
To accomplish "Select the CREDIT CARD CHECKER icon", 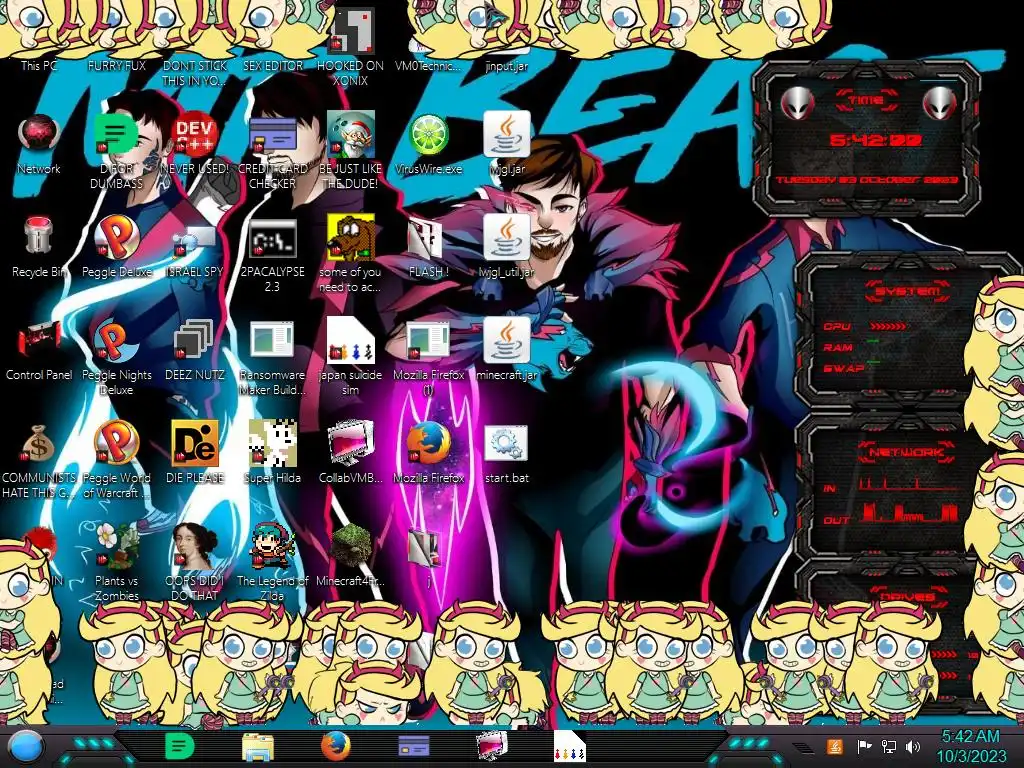I will (x=273, y=135).
